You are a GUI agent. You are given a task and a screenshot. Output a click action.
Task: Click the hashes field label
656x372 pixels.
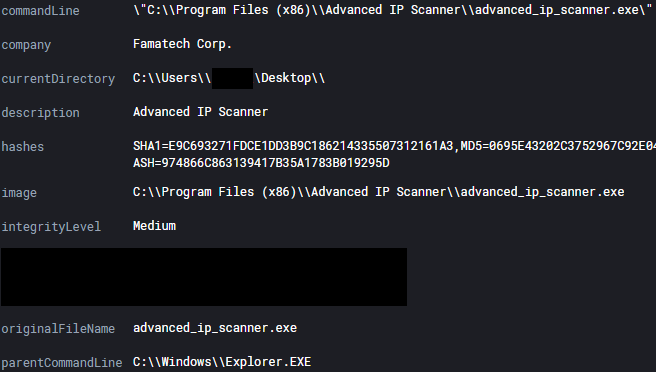pos(23,147)
